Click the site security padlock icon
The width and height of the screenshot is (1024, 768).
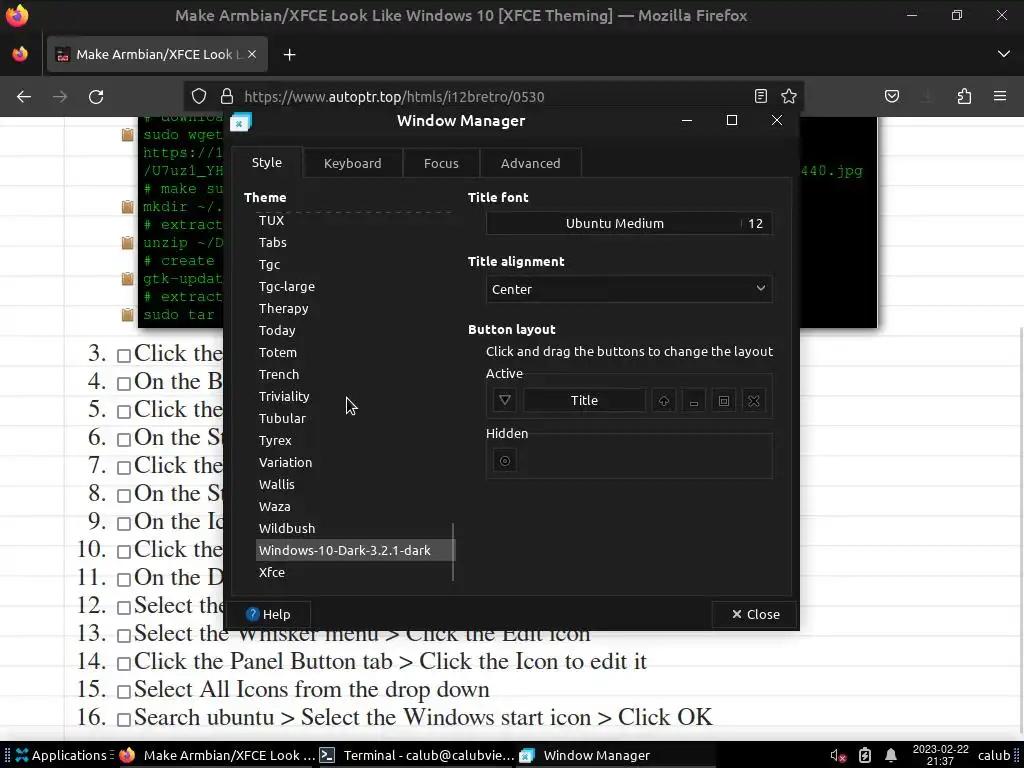(227, 97)
